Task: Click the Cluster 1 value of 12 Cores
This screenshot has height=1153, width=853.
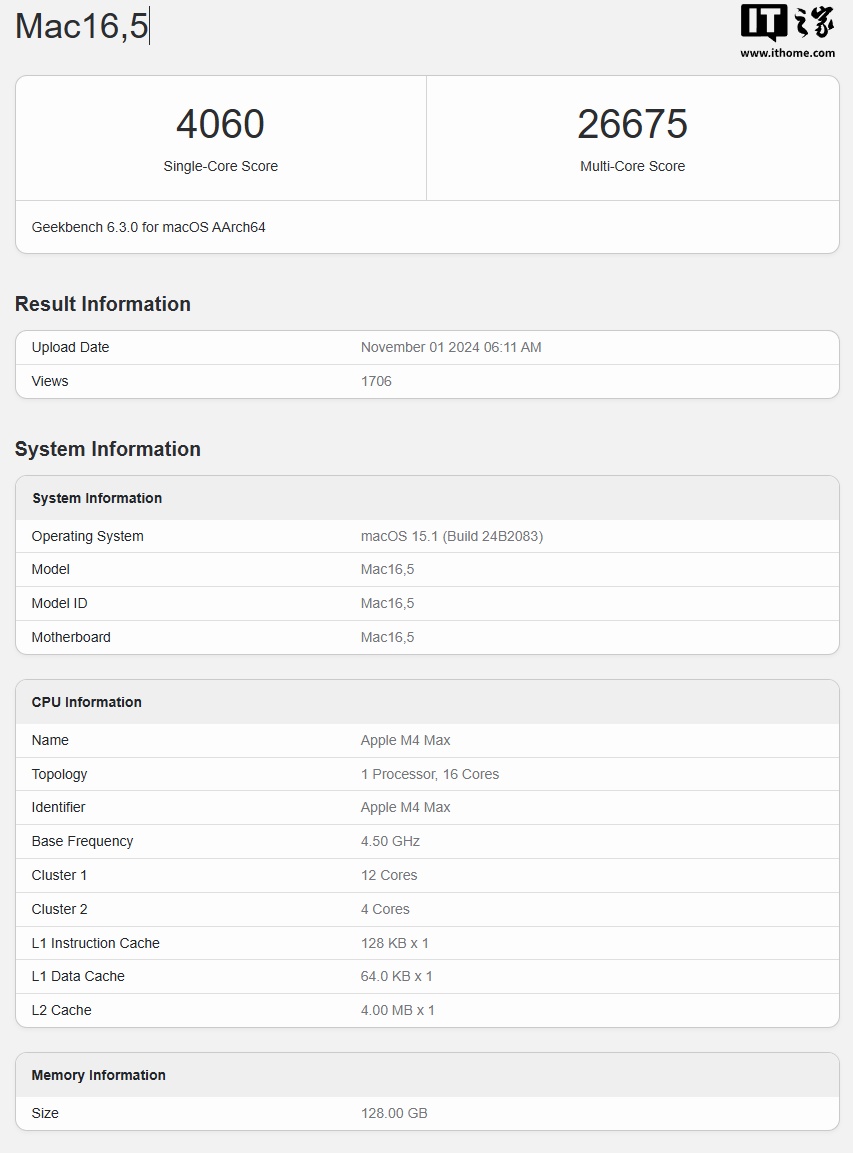Action: point(389,875)
